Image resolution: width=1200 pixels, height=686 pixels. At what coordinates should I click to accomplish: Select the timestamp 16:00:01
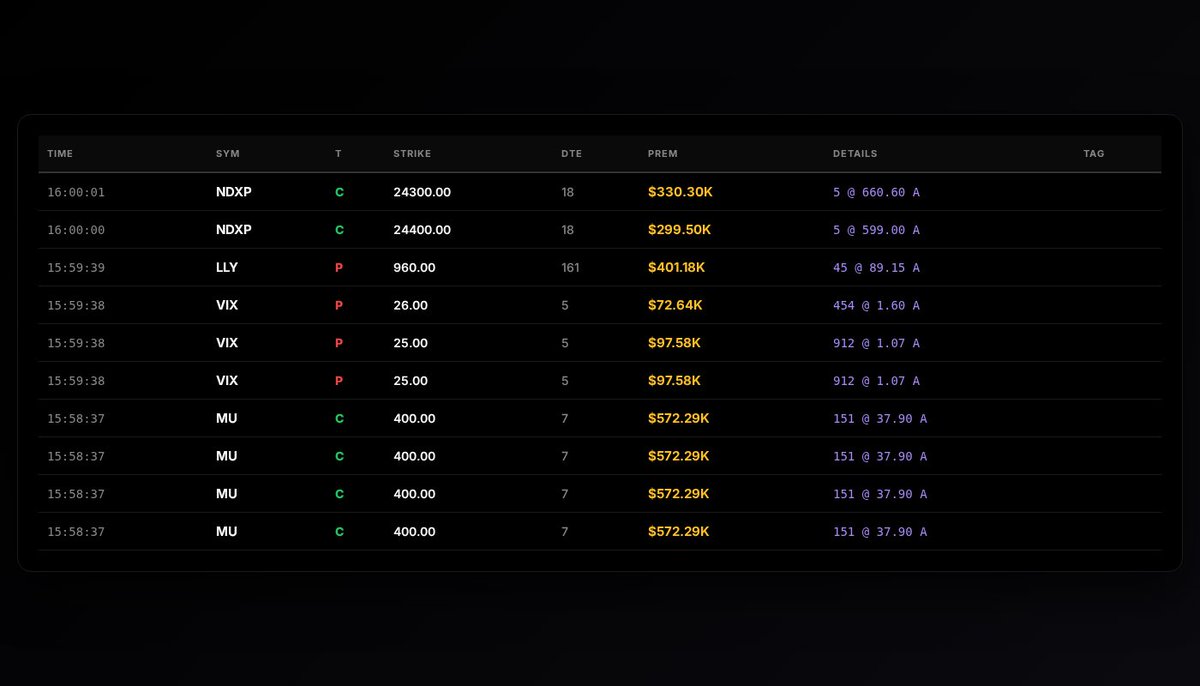coord(76,192)
